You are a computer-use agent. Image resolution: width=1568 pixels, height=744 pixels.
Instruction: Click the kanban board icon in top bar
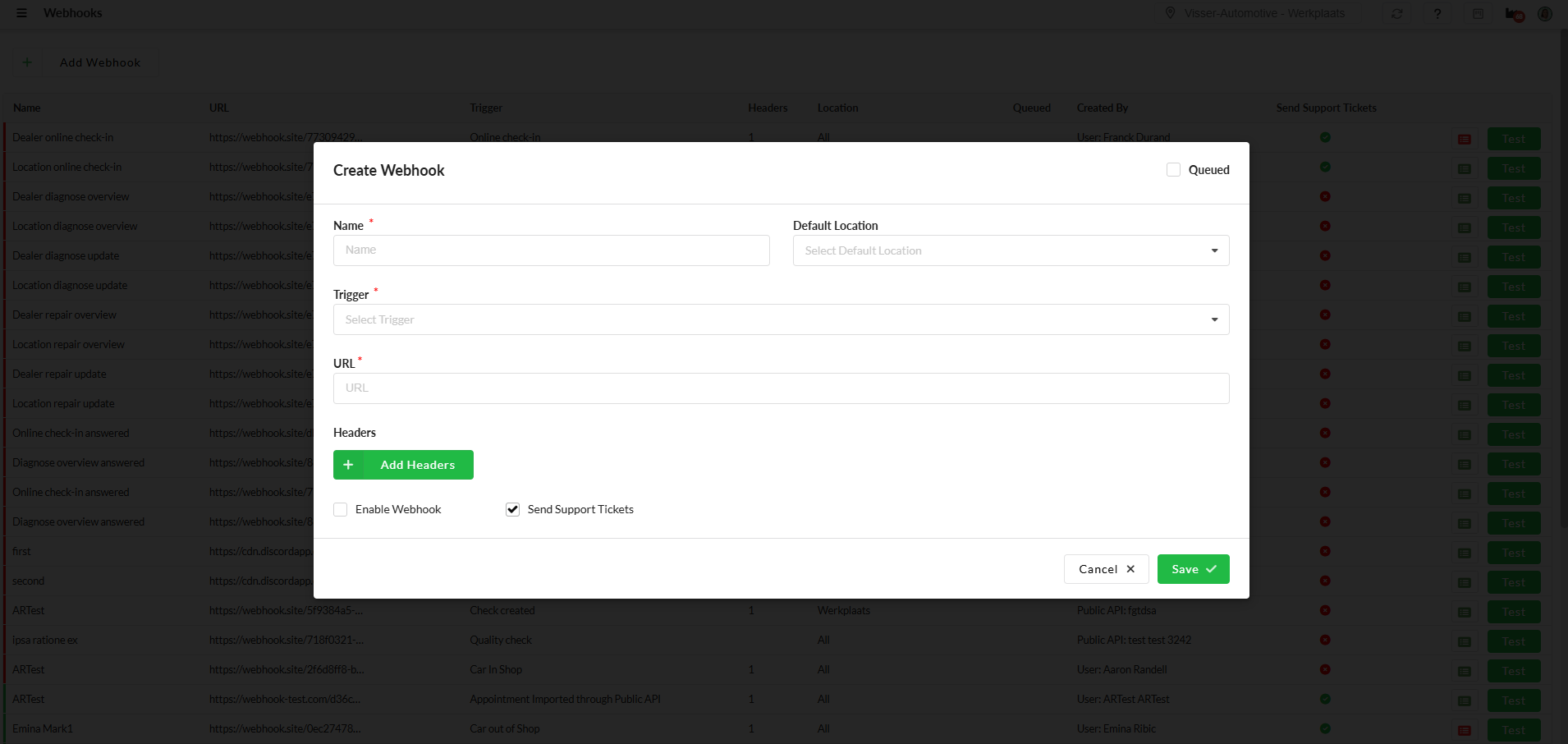pyautogui.click(x=1478, y=14)
